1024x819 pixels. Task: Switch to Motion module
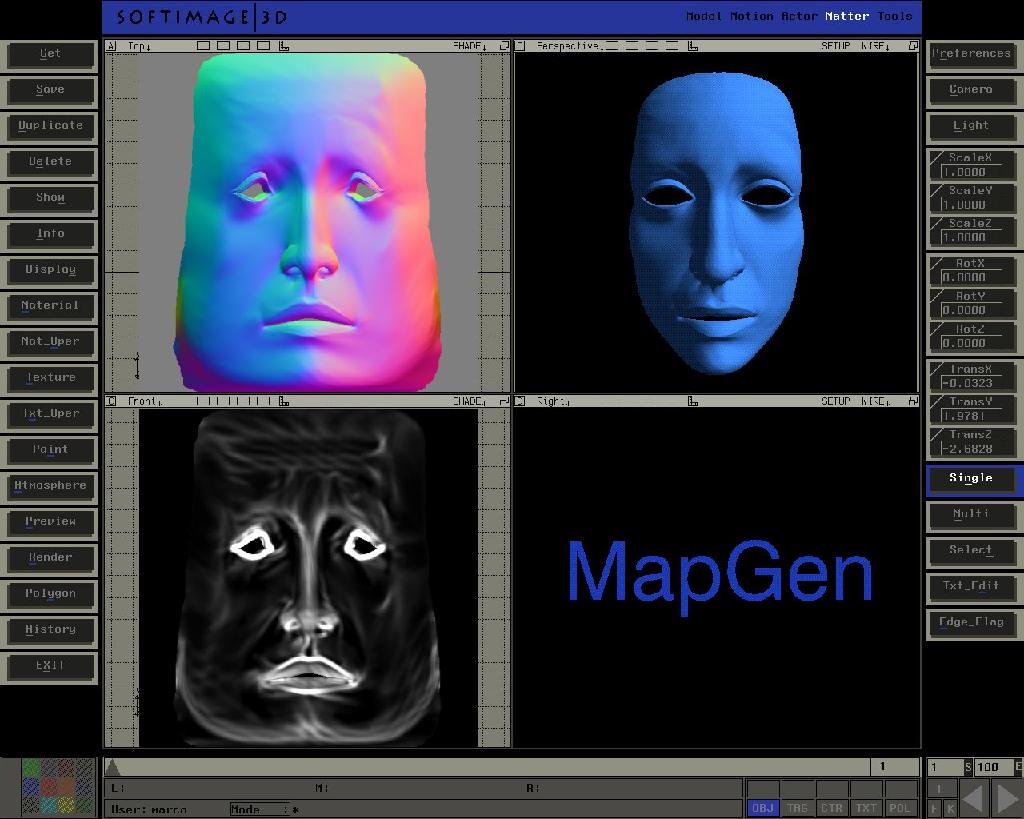pyautogui.click(x=751, y=16)
